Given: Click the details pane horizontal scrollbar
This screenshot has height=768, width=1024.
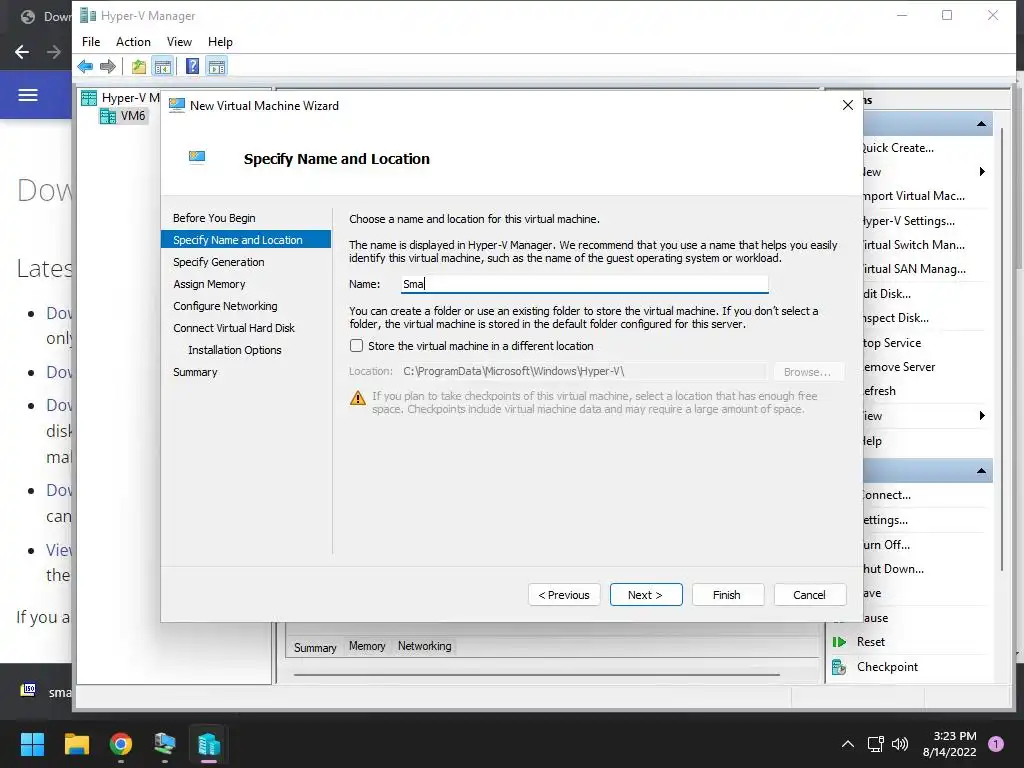Looking at the screenshot, I should [x=537, y=675].
